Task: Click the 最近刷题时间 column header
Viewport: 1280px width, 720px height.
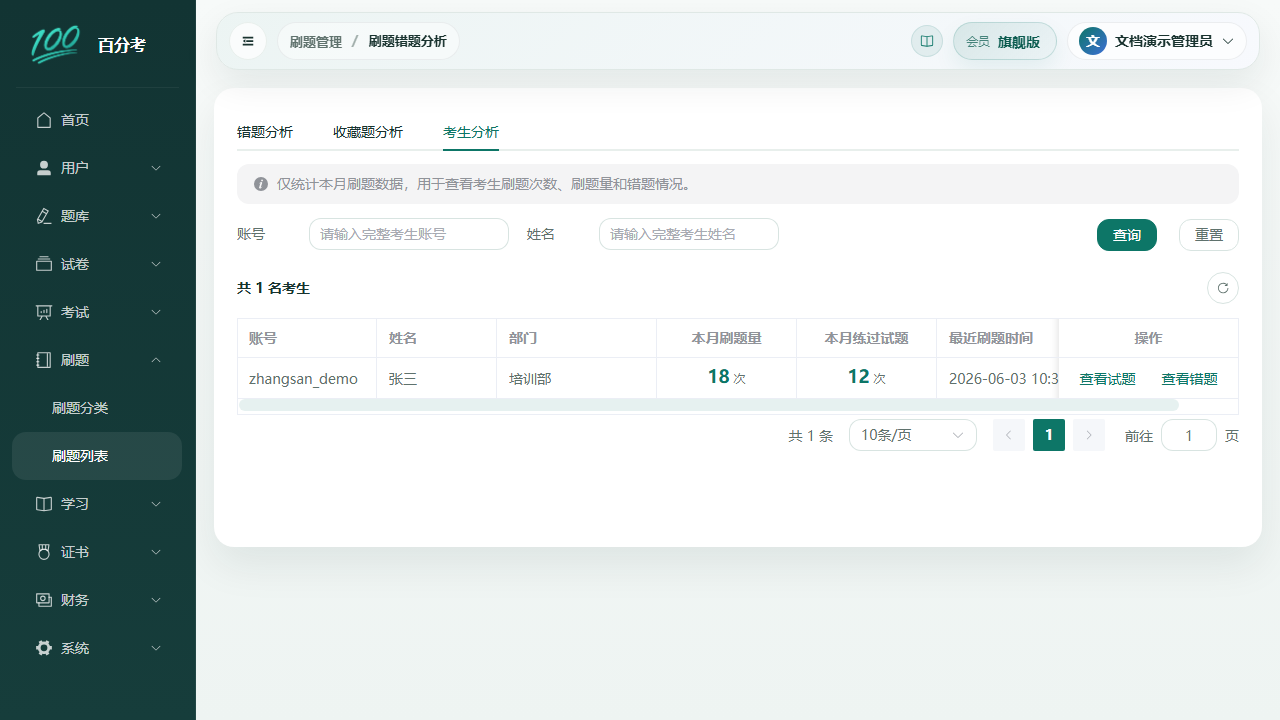Action: 997,338
